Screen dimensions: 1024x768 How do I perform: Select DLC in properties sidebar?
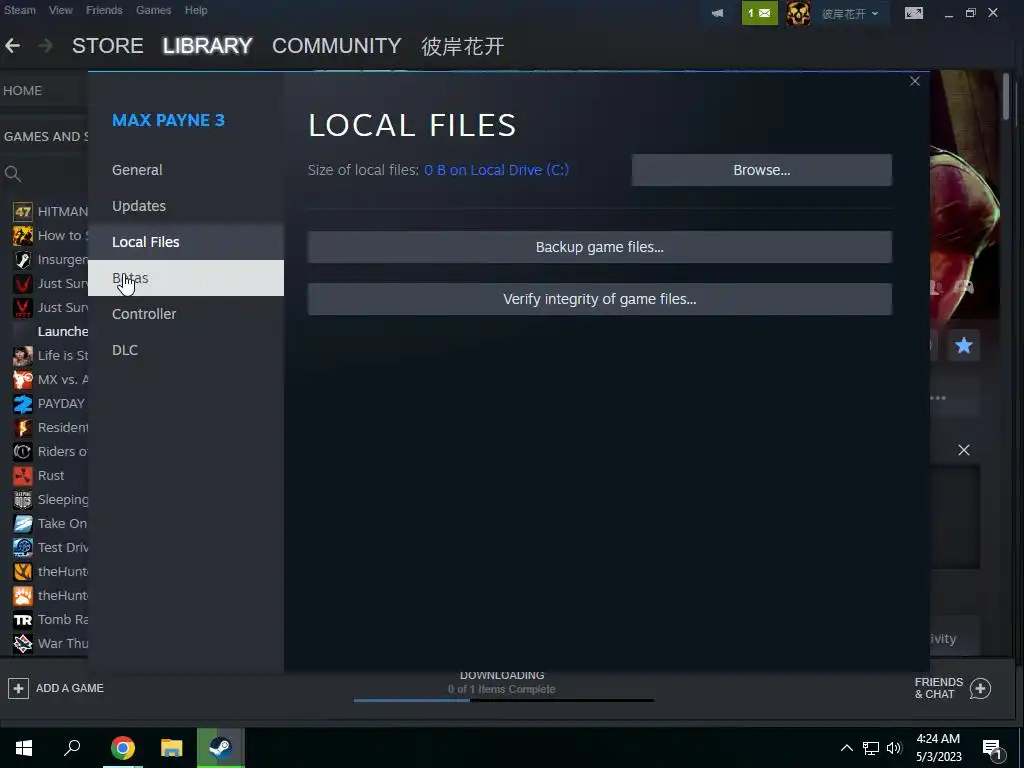185,350
